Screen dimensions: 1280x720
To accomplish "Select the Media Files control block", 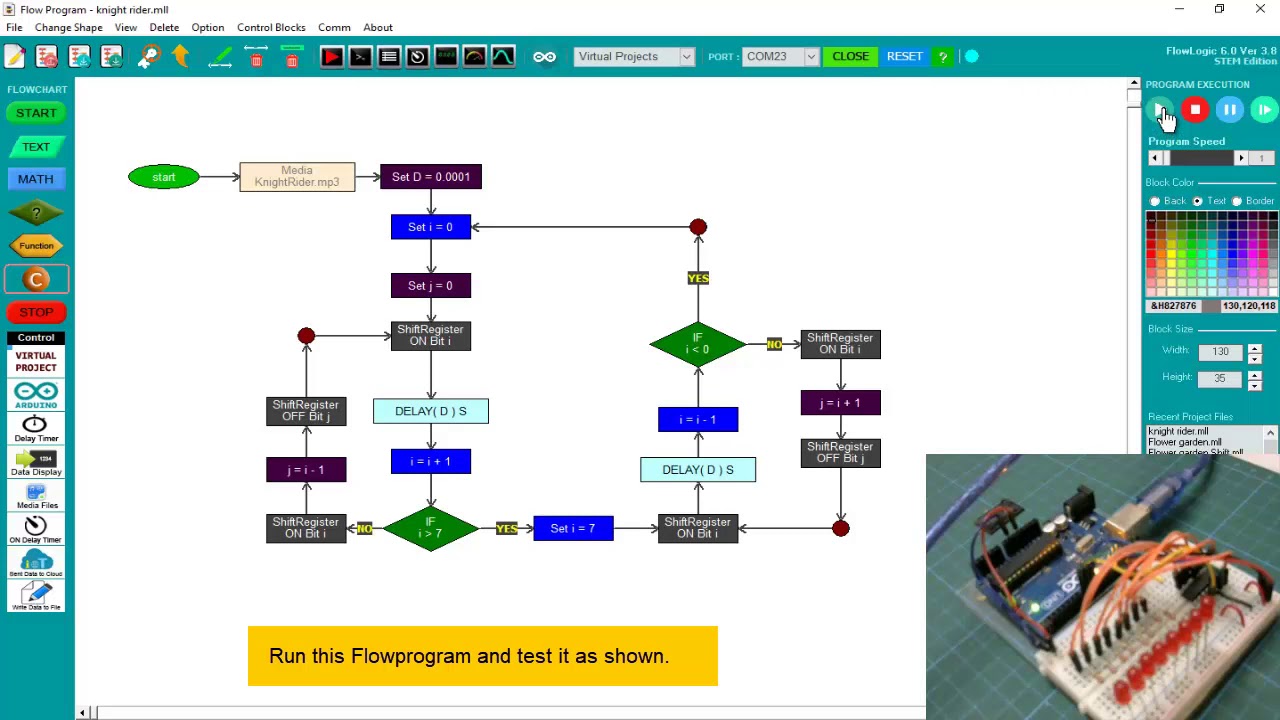I will [x=36, y=496].
